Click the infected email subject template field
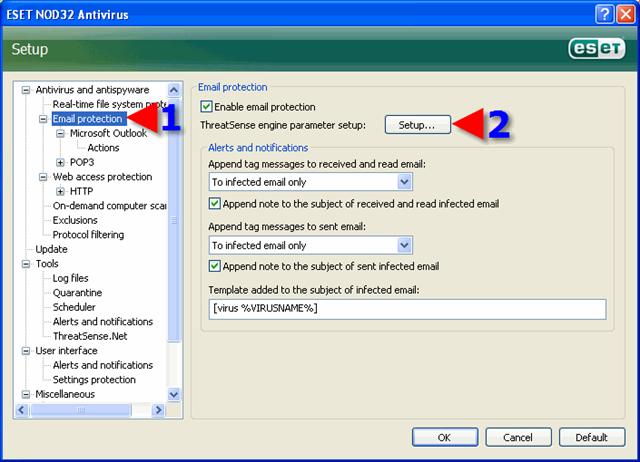The width and height of the screenshot is (640, 462). coord(407,309)
